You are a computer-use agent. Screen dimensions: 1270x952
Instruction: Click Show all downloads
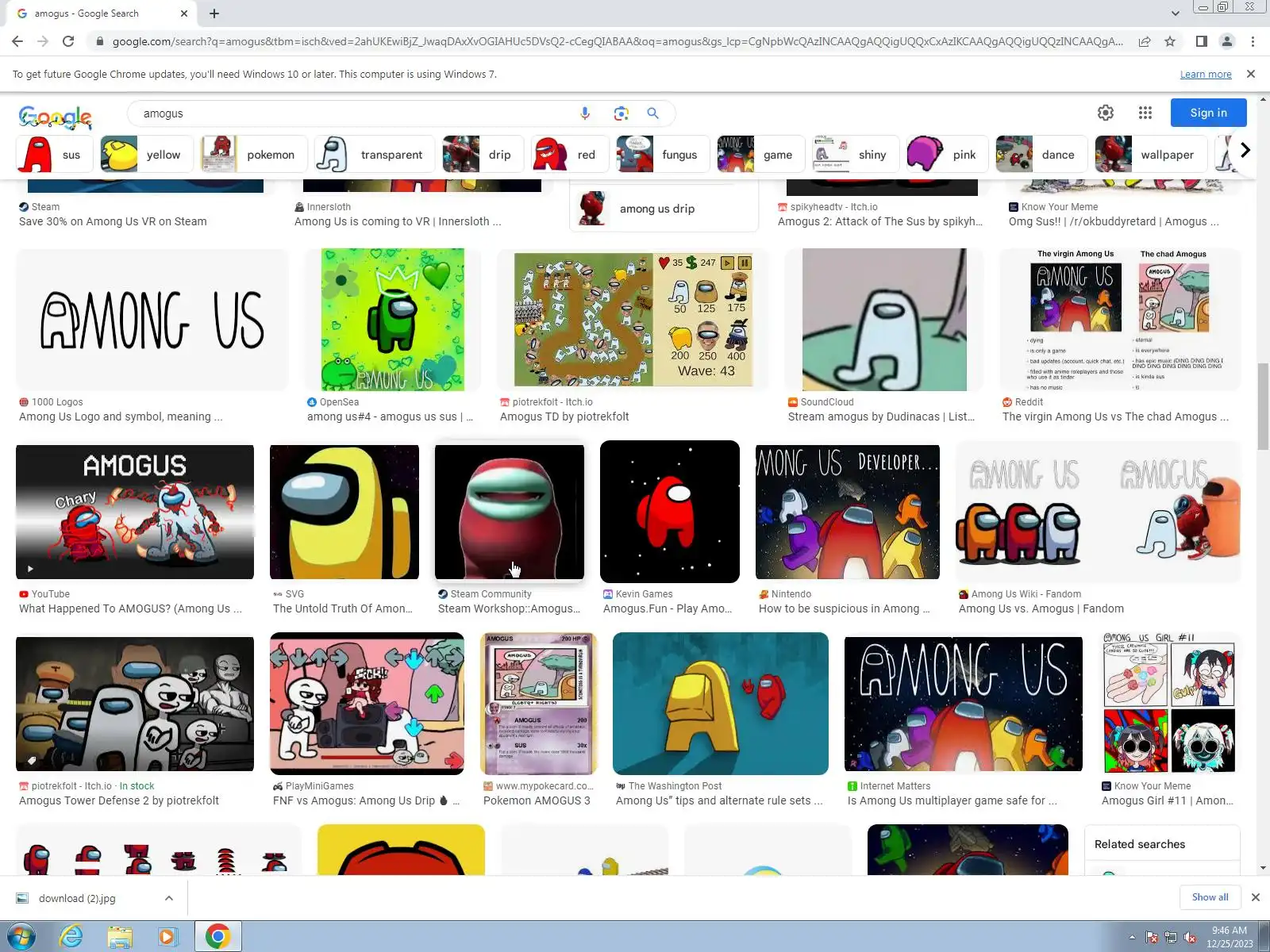click(x=1210, y=897)
